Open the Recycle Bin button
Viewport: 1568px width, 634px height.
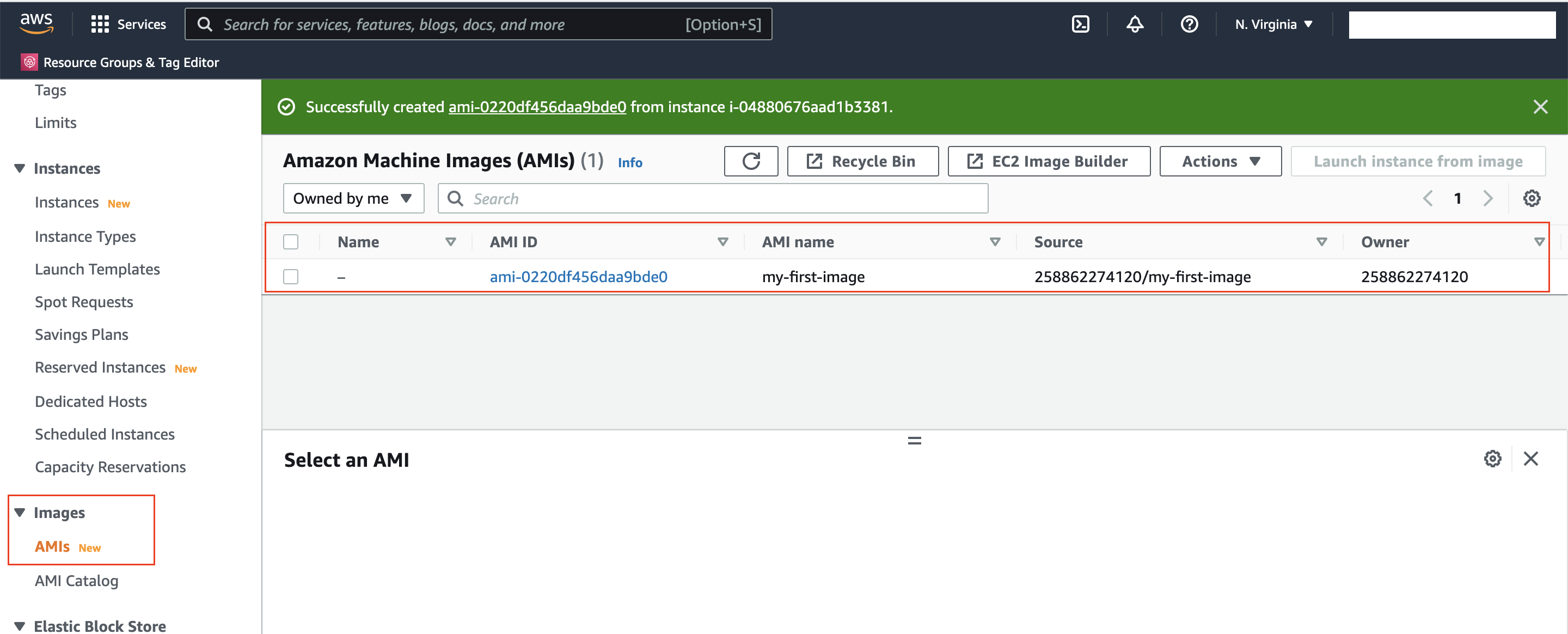862,161
